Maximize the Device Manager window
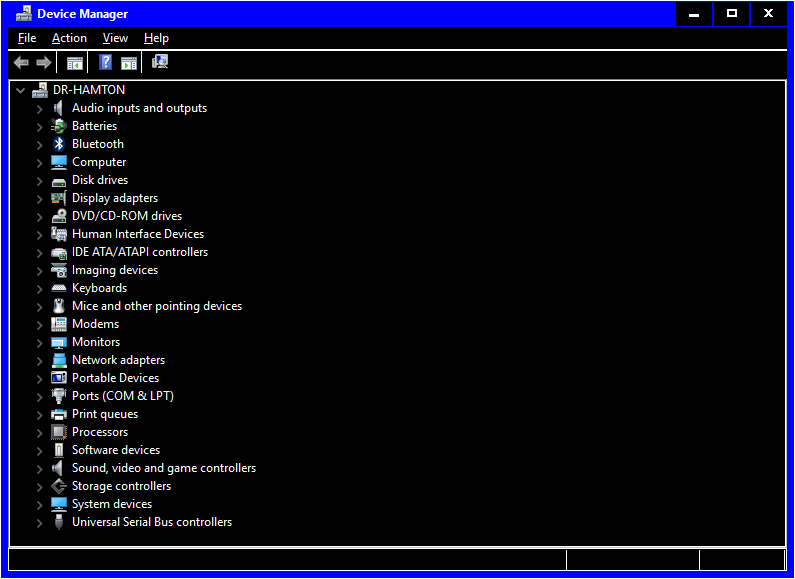This screenshot has width=795, height=579. 732,14
